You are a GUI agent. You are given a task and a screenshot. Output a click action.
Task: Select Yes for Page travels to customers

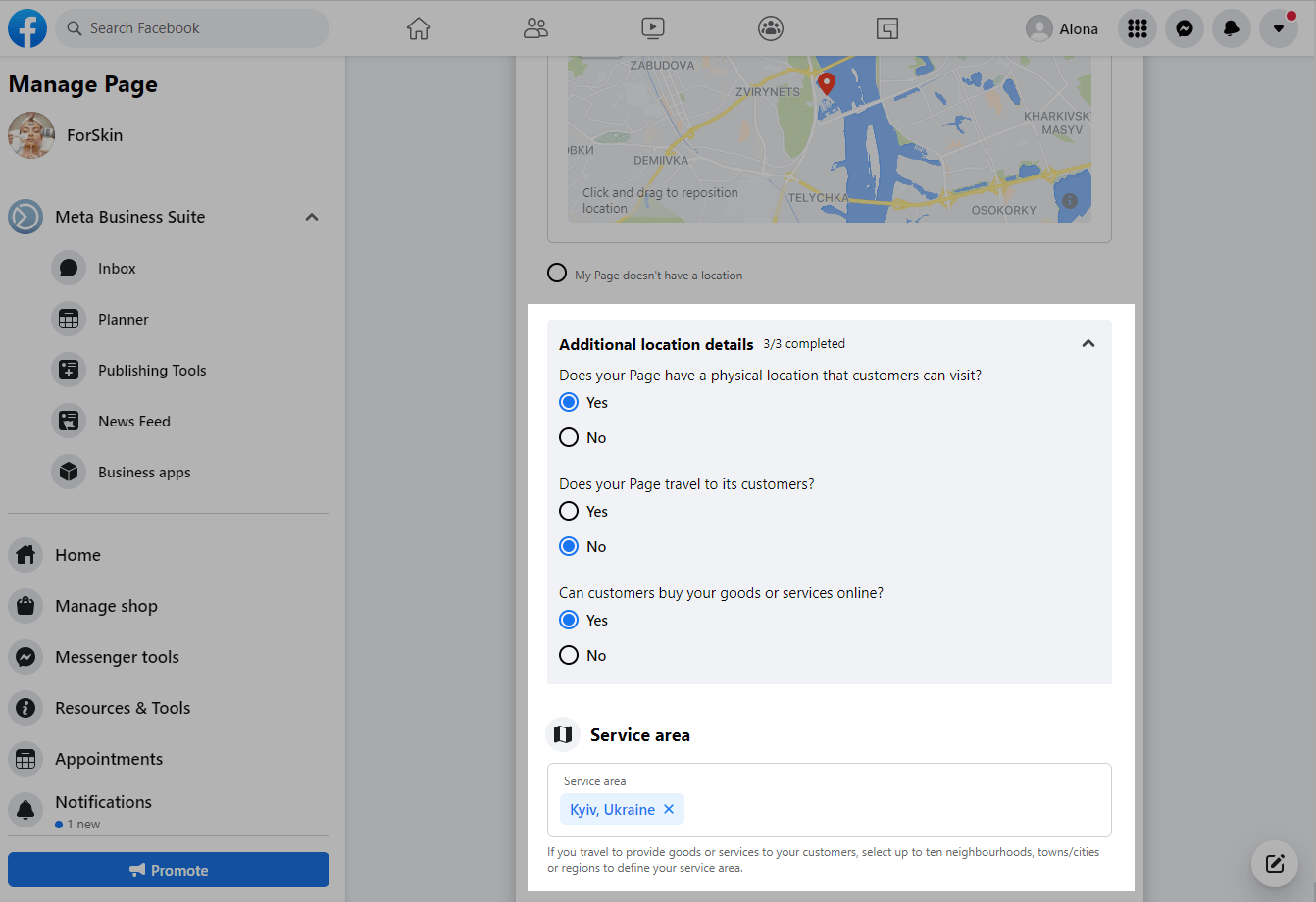[x=569, y=511]
